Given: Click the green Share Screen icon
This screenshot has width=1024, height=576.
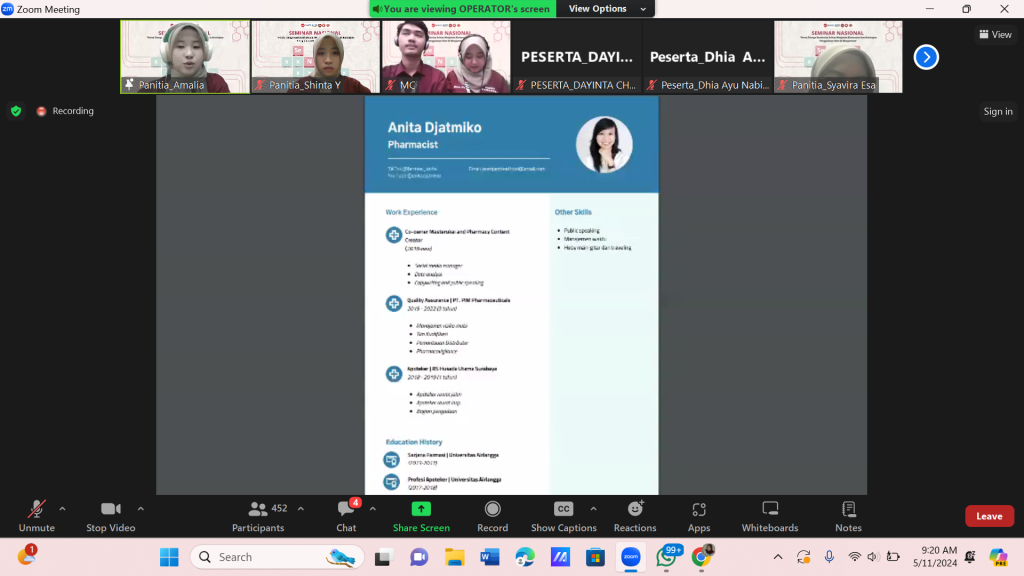Looking at the screenshot, I should click(421, 509).
